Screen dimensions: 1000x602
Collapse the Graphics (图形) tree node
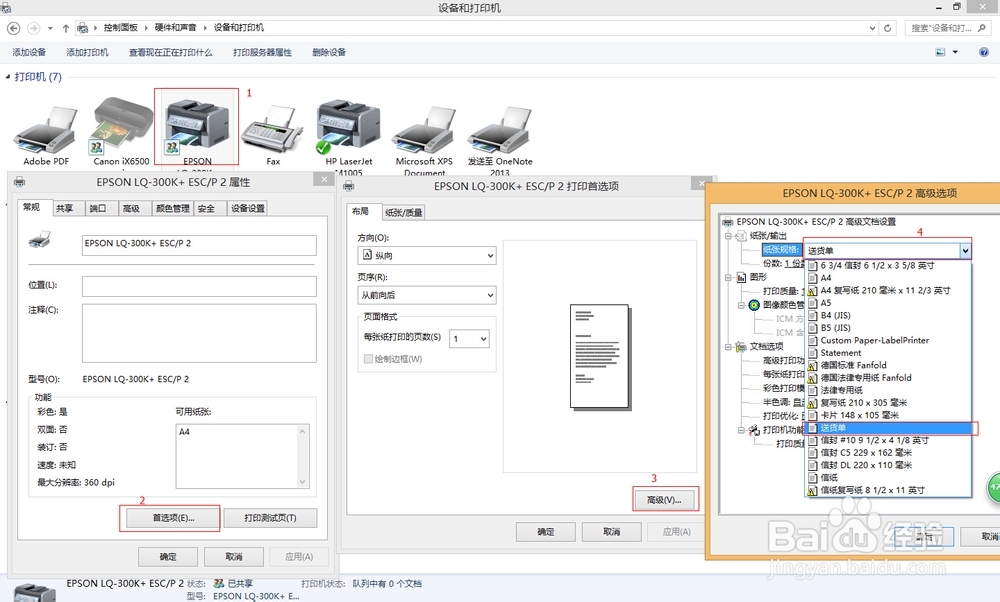[728, 277]
